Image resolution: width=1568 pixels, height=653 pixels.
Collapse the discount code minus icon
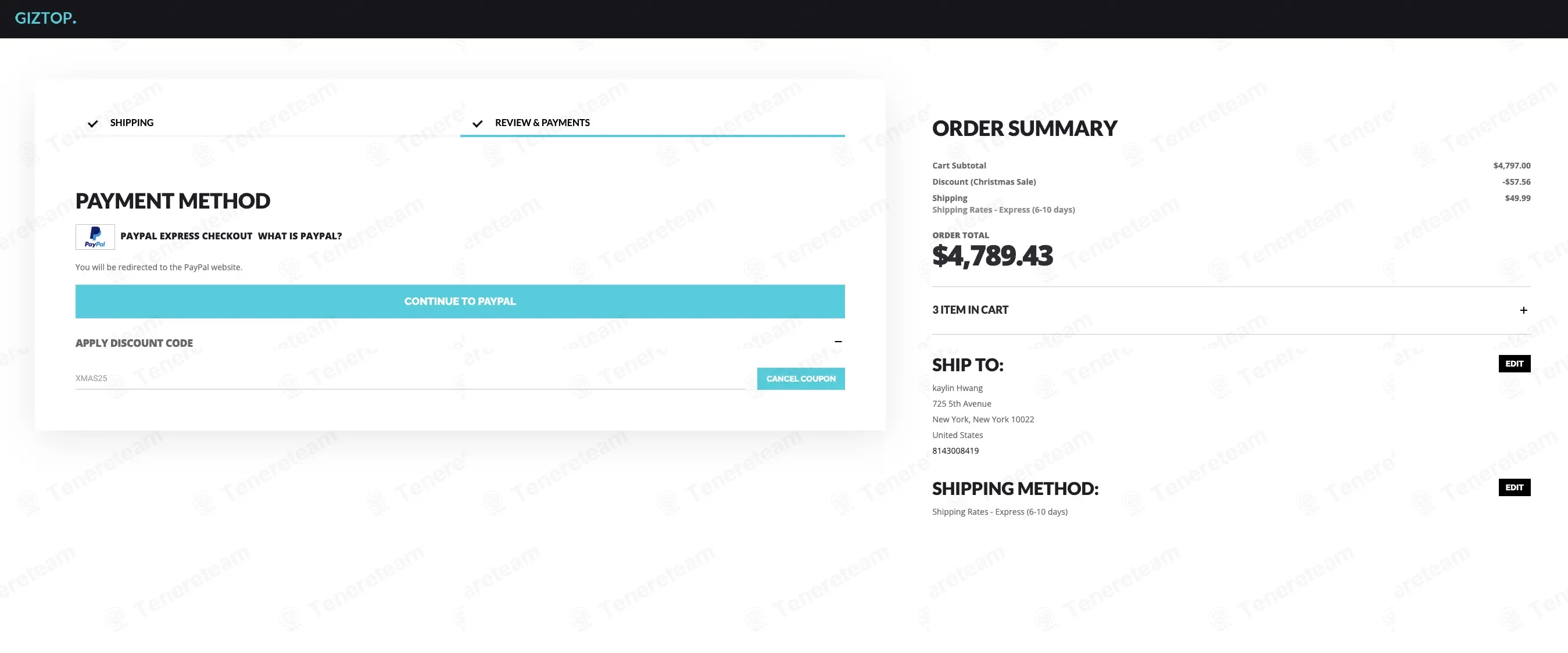838,342
